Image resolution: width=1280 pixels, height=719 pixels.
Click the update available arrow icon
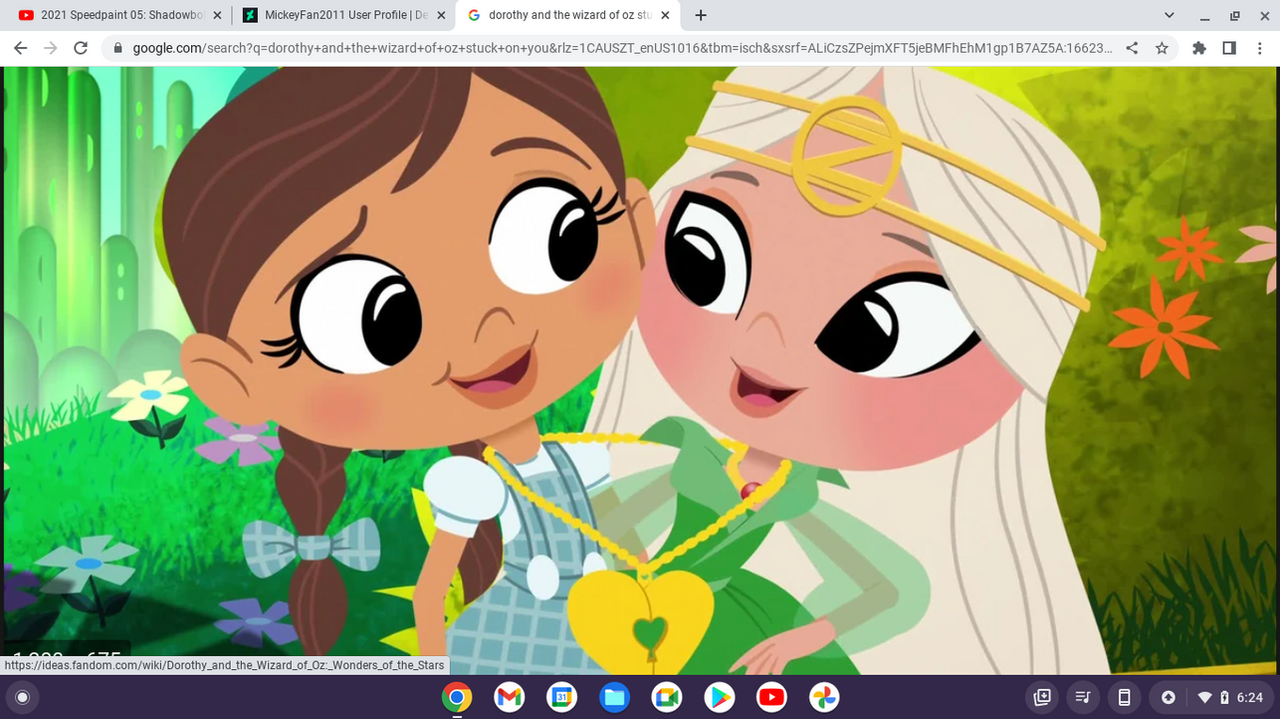(1168, 697)
